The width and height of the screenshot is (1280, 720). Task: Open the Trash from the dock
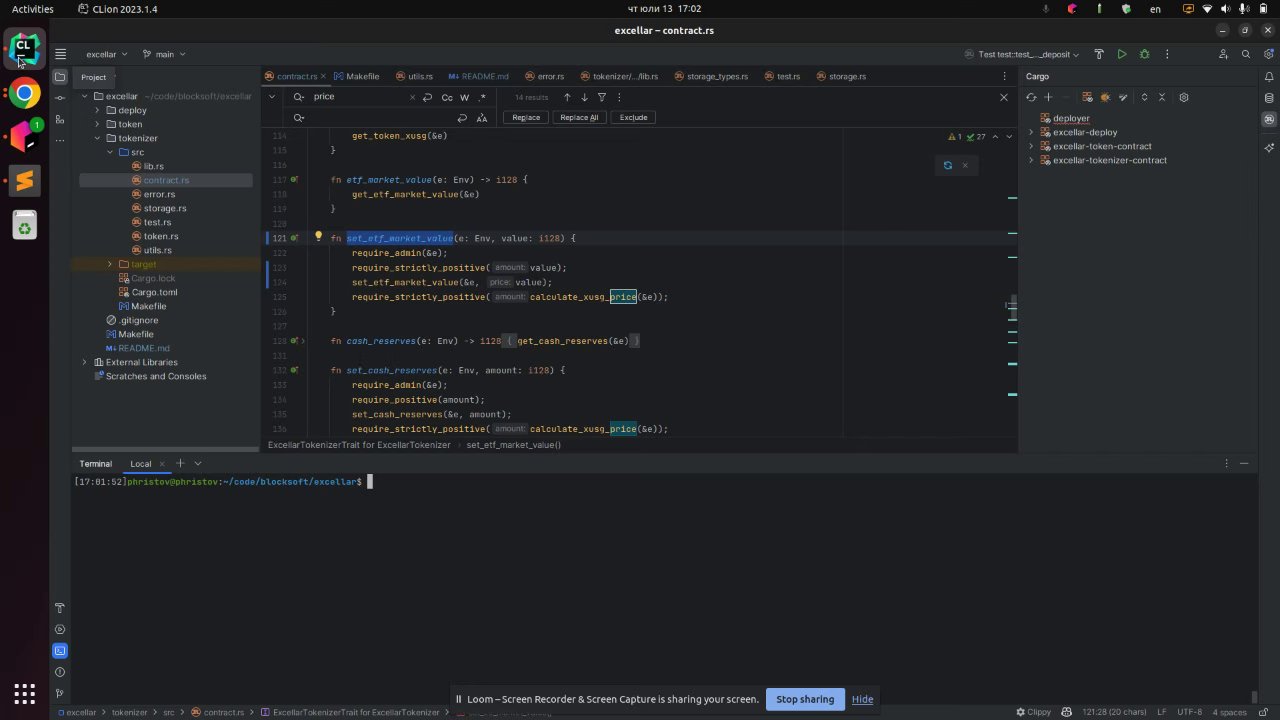point(24,225)
